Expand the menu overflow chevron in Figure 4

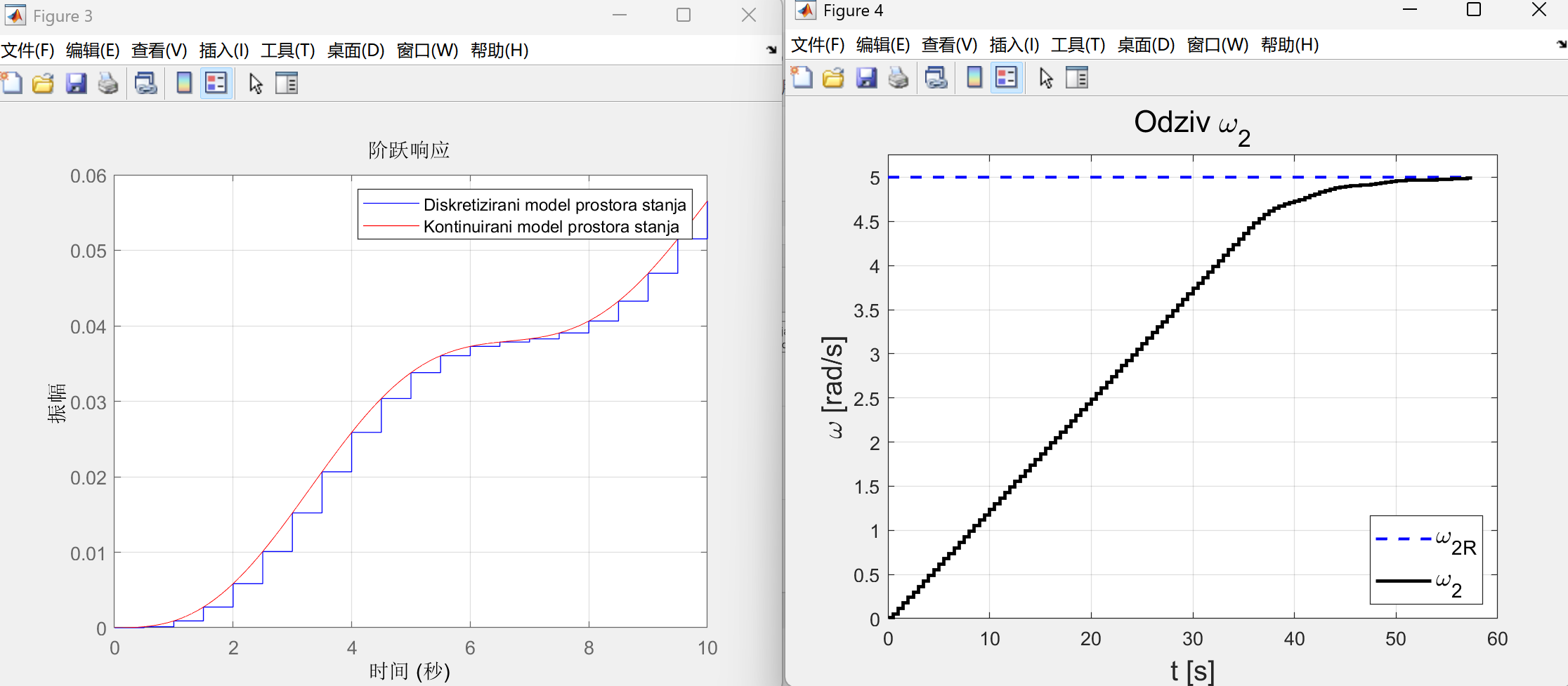click(x=1560, y=45)
